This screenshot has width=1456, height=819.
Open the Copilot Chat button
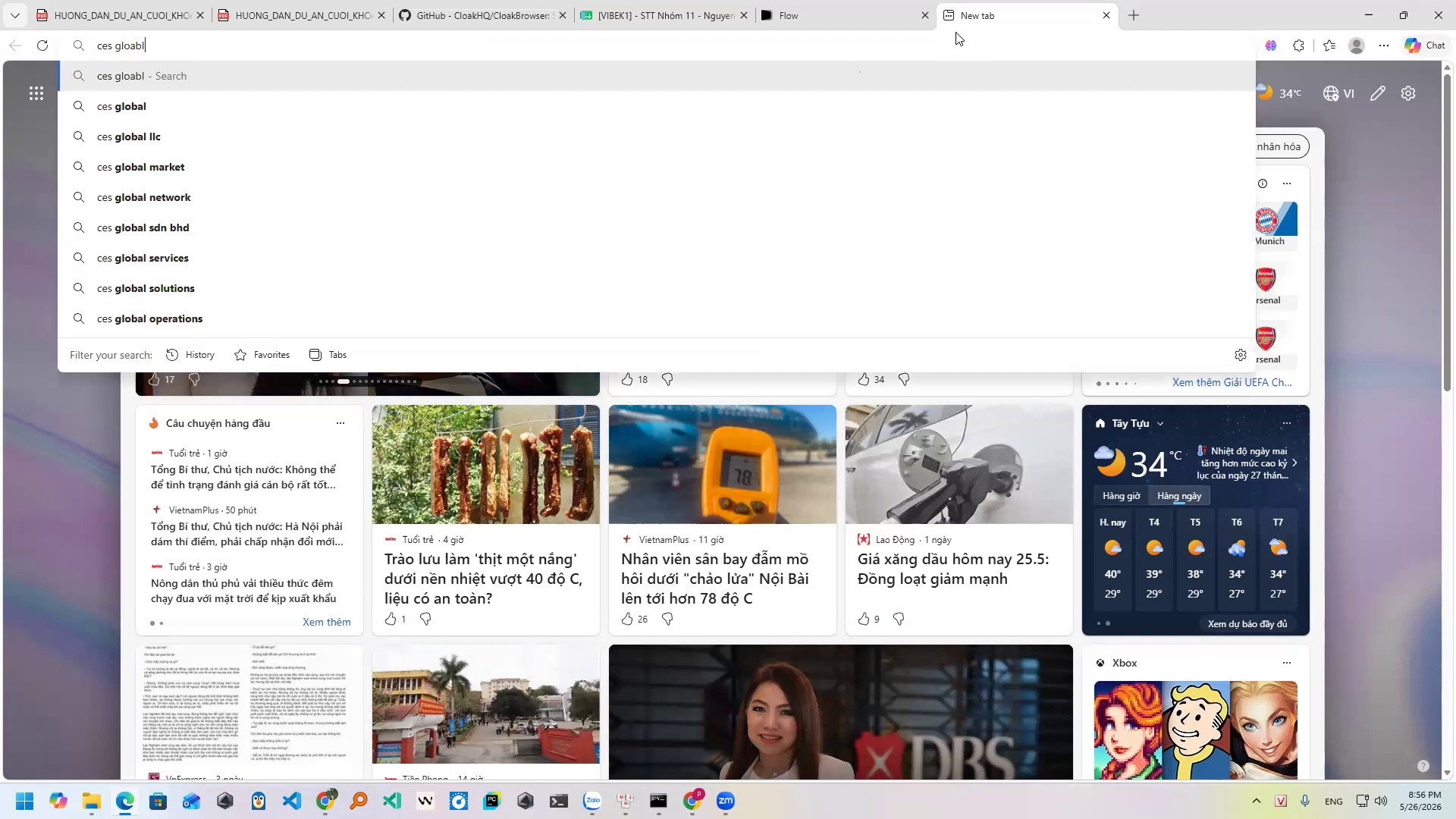click(x=1425, y=45)
